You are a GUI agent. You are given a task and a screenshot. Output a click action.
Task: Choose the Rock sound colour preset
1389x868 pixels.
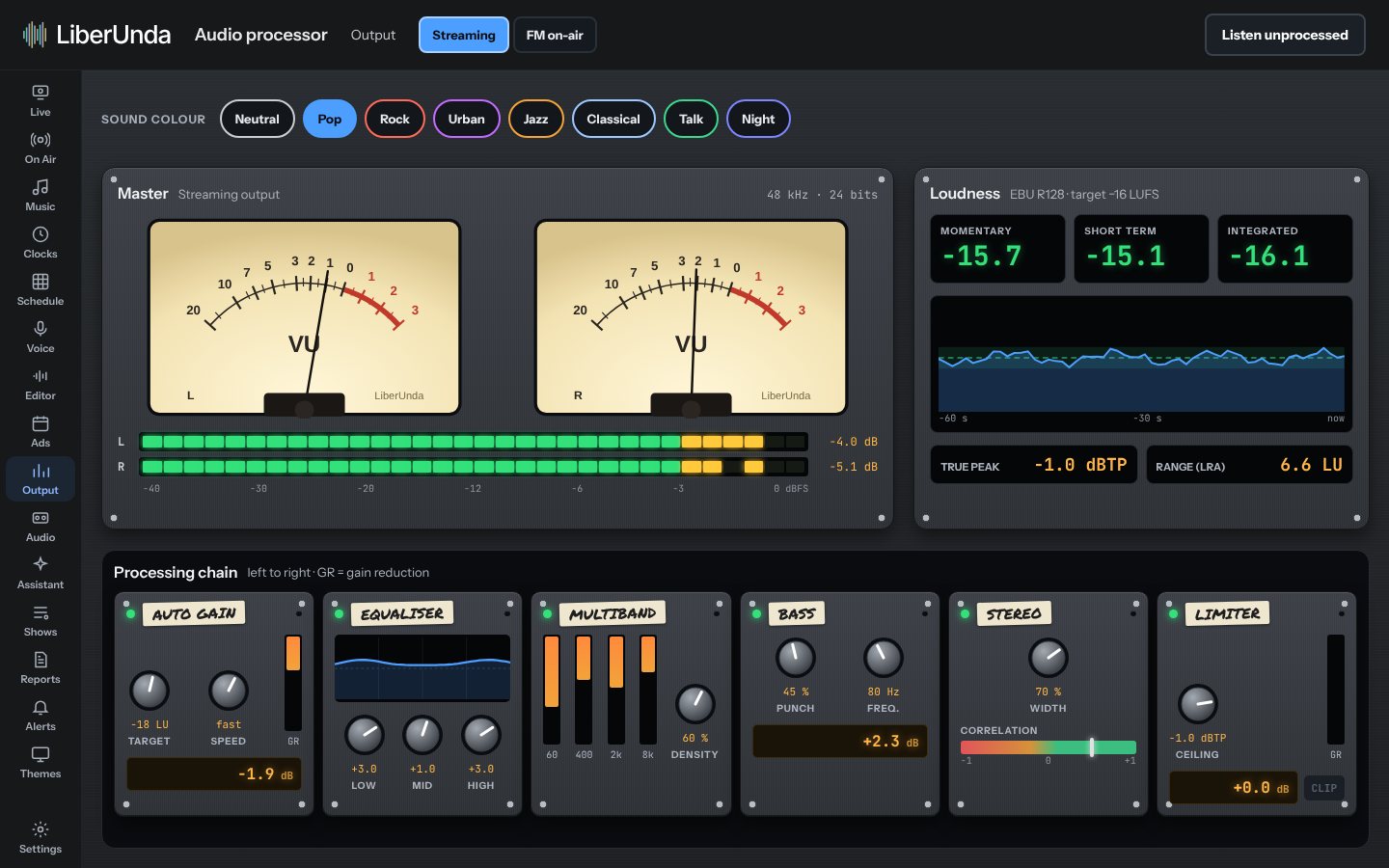pos(395,119)
